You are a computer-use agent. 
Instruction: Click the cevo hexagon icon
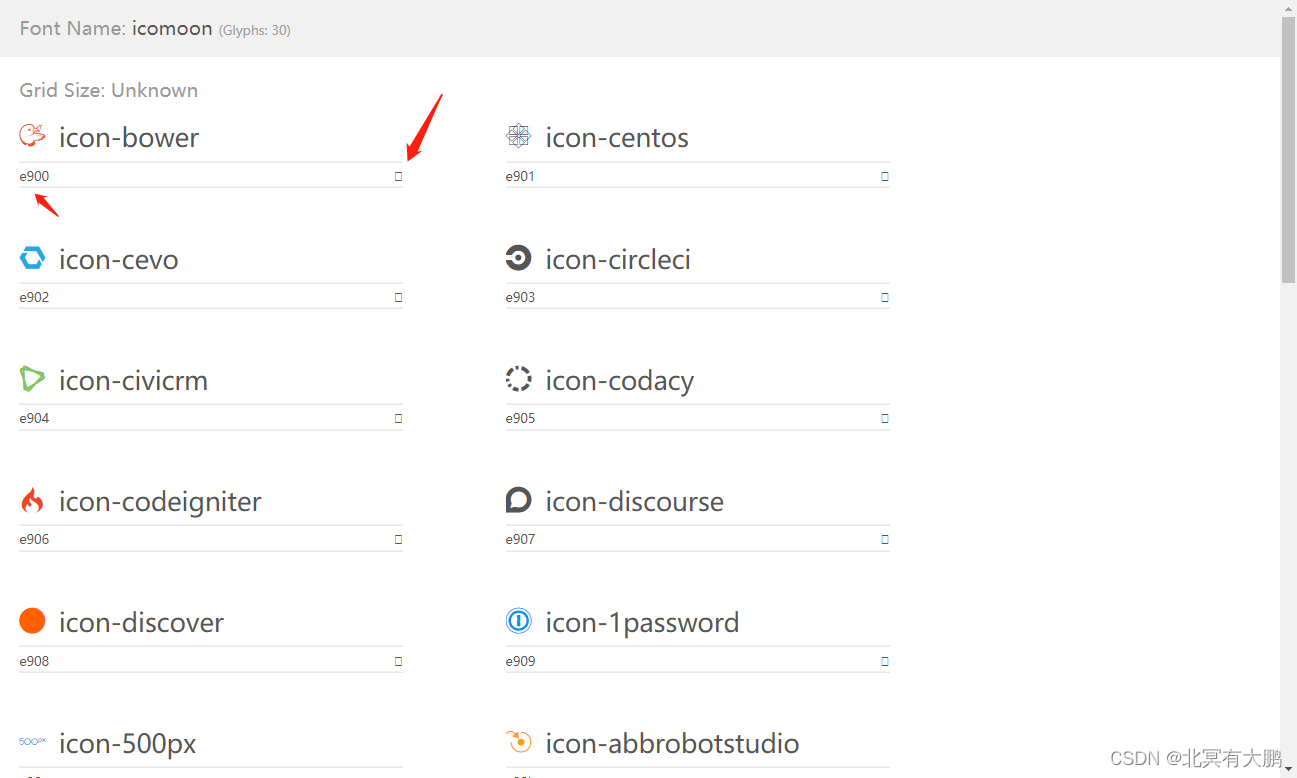tap(32, 259)
